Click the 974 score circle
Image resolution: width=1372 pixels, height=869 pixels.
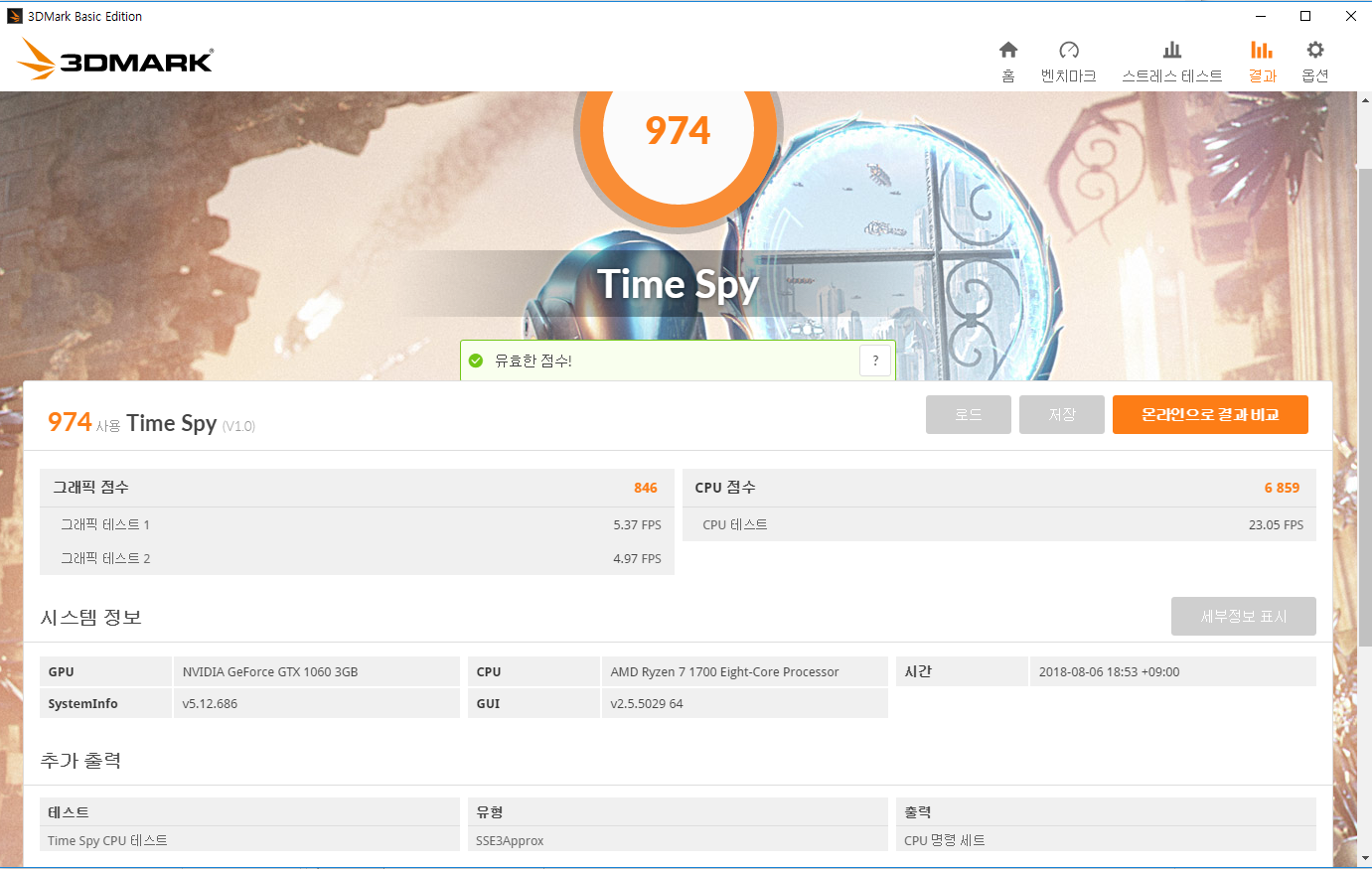coord(679,130)
